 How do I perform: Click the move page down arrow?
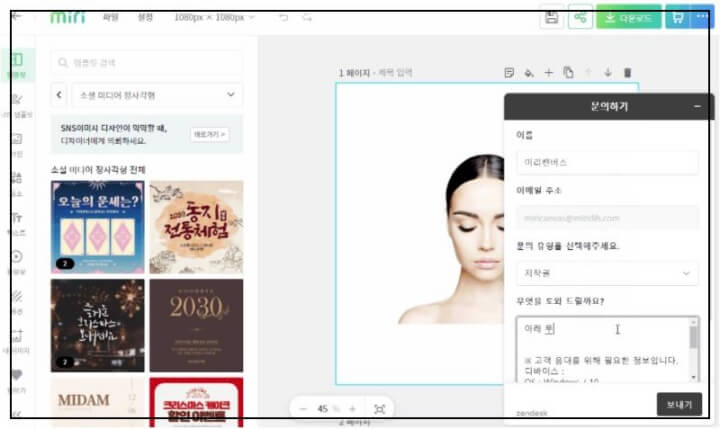[x=608, y=73]
